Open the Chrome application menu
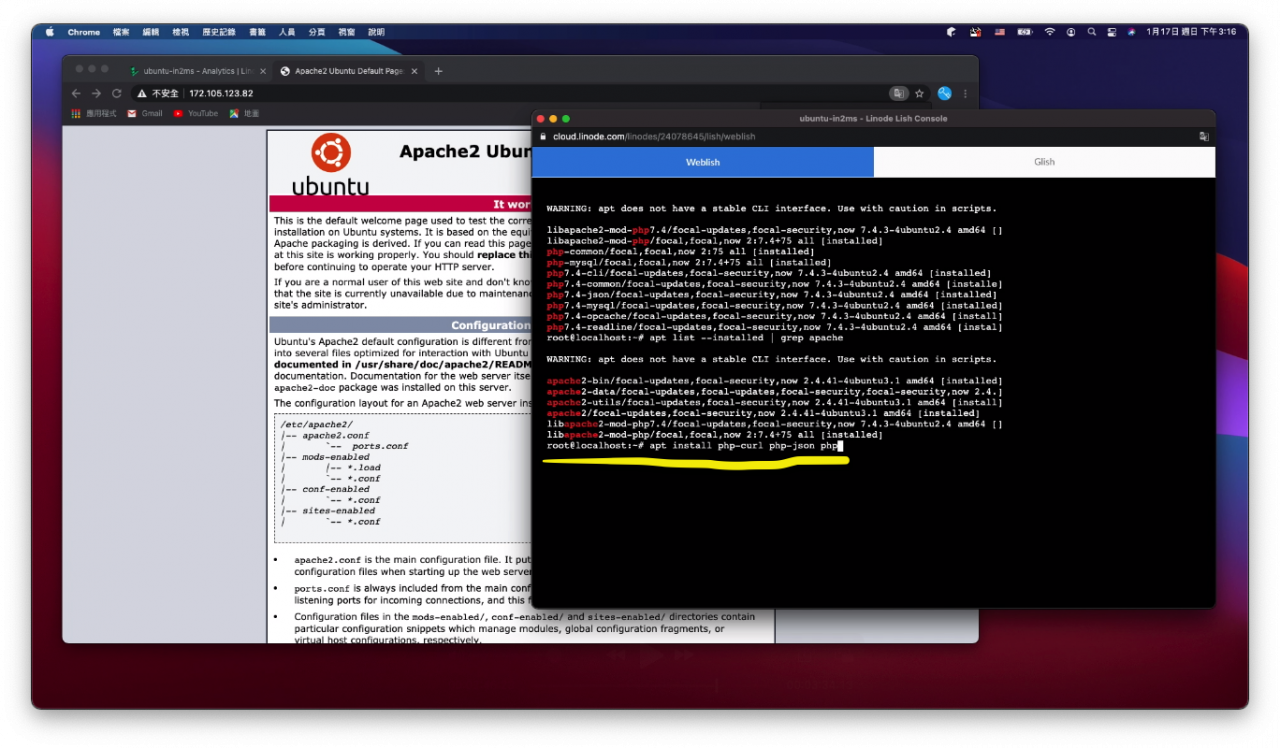 click(84, 32)
